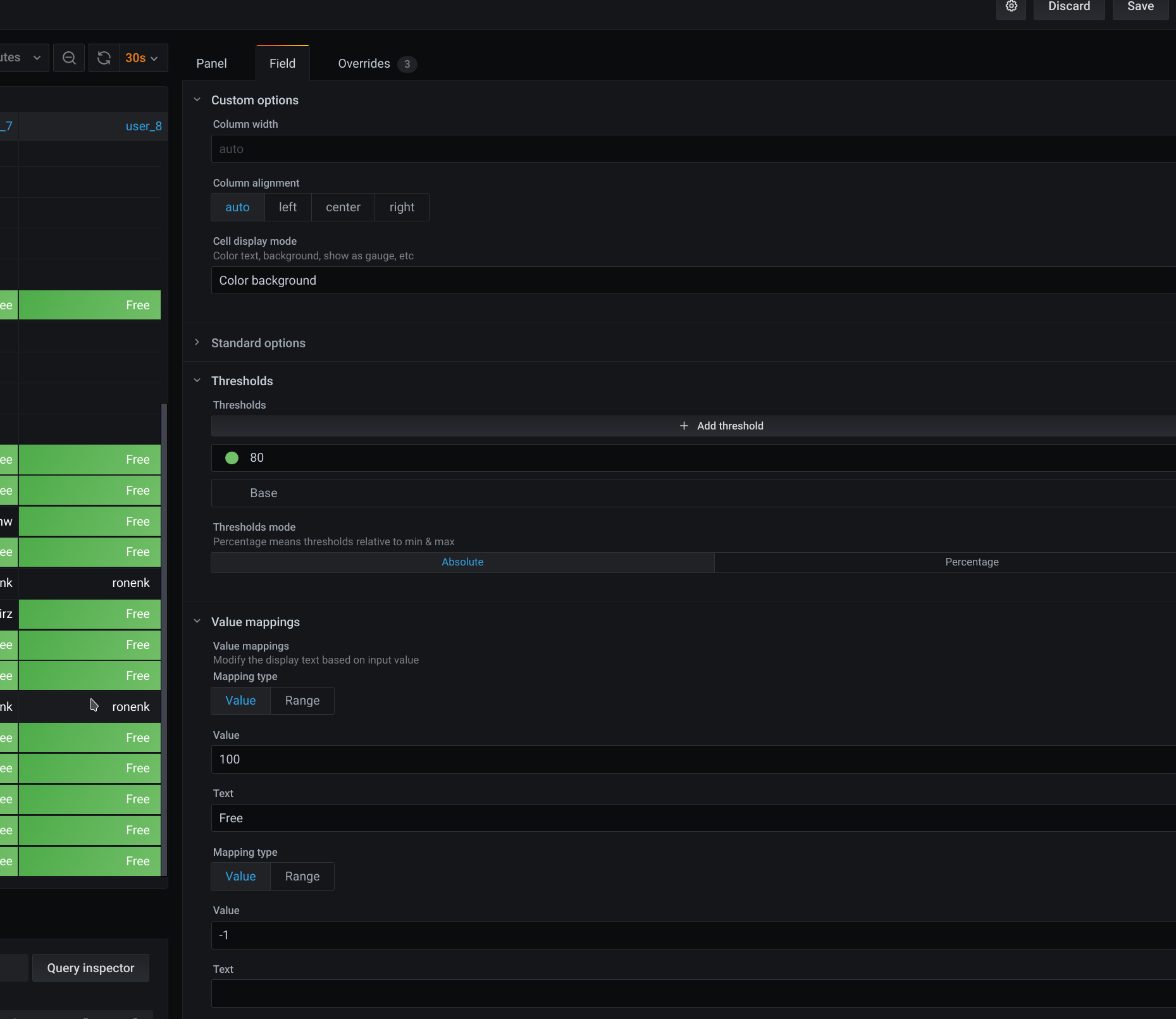Click the green threshold color swatch

pos(232,457)
